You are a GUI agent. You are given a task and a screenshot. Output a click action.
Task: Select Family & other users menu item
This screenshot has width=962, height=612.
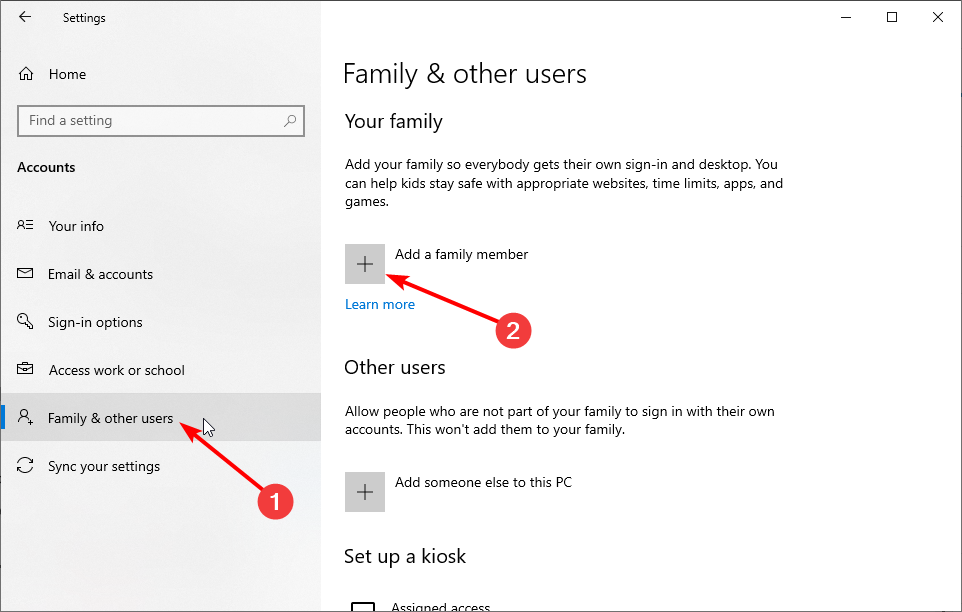(x=110, y=418)
